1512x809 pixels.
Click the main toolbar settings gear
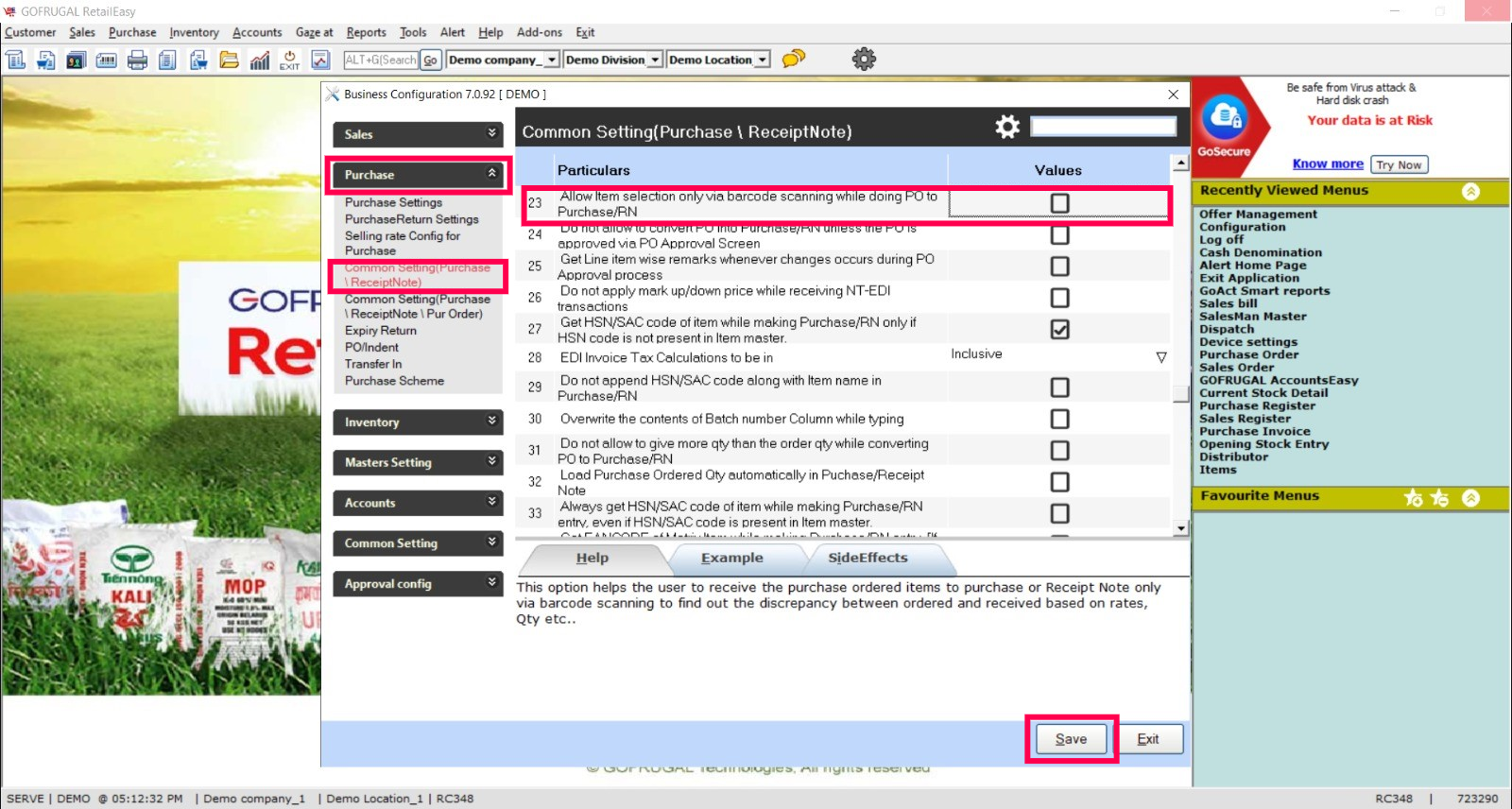(864, 59)
